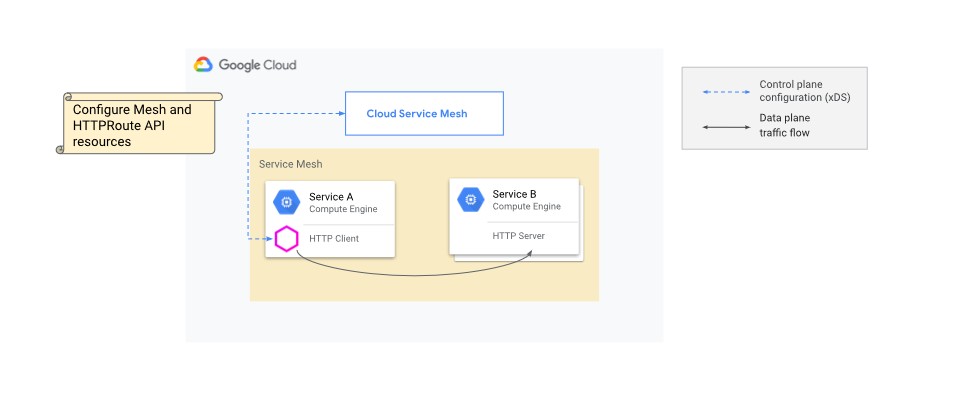
Task: Select the HTTP Server label
Action: [518, 236]
